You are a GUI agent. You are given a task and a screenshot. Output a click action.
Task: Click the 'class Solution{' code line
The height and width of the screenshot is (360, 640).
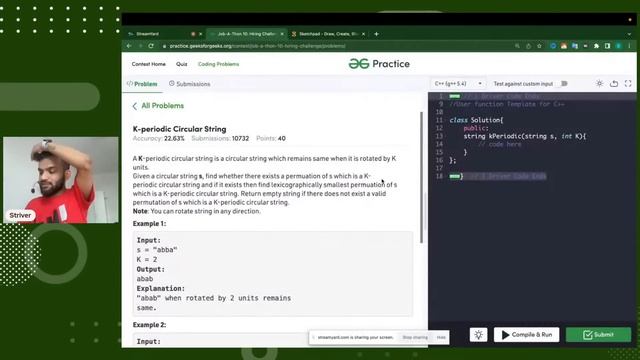click(476, 120)
